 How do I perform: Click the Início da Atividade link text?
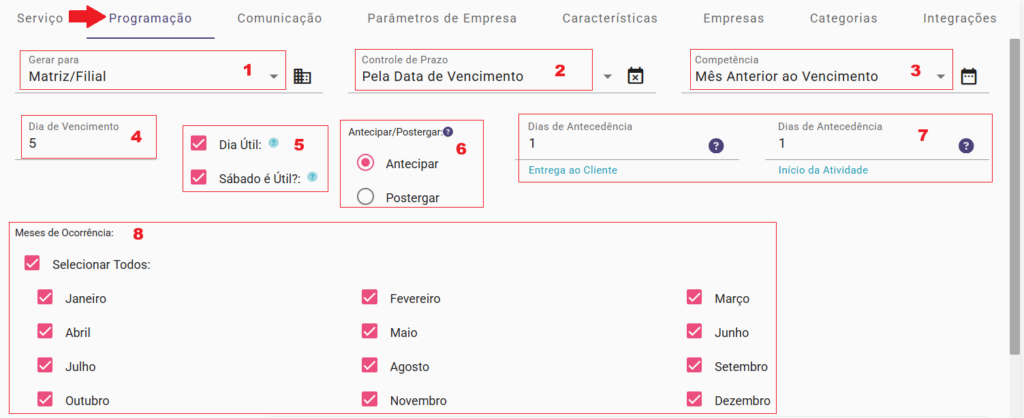[823, 170]
